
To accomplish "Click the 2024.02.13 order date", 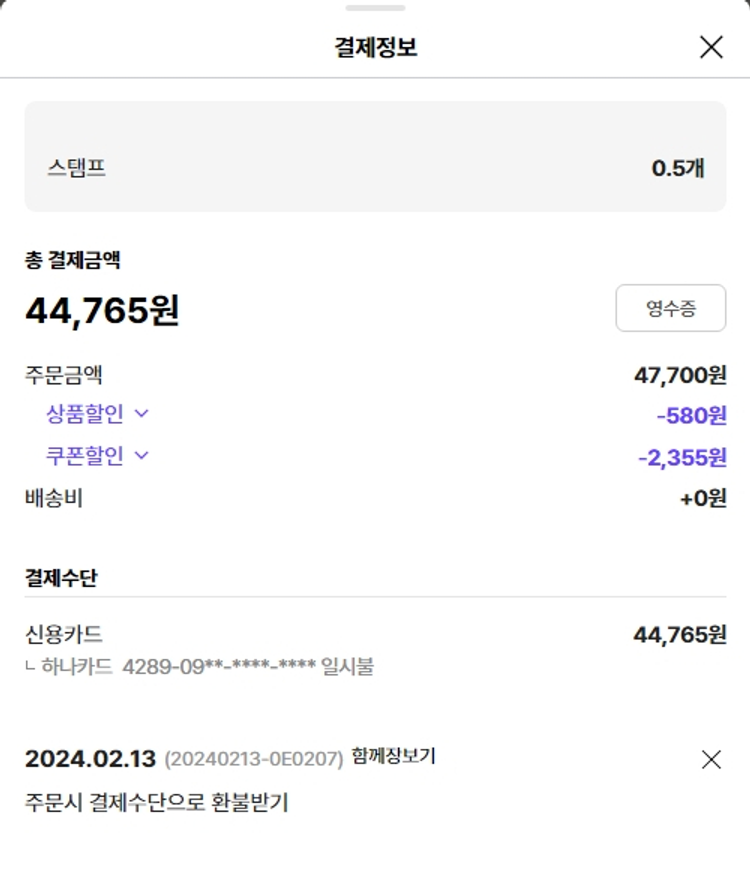I will 91,759.
